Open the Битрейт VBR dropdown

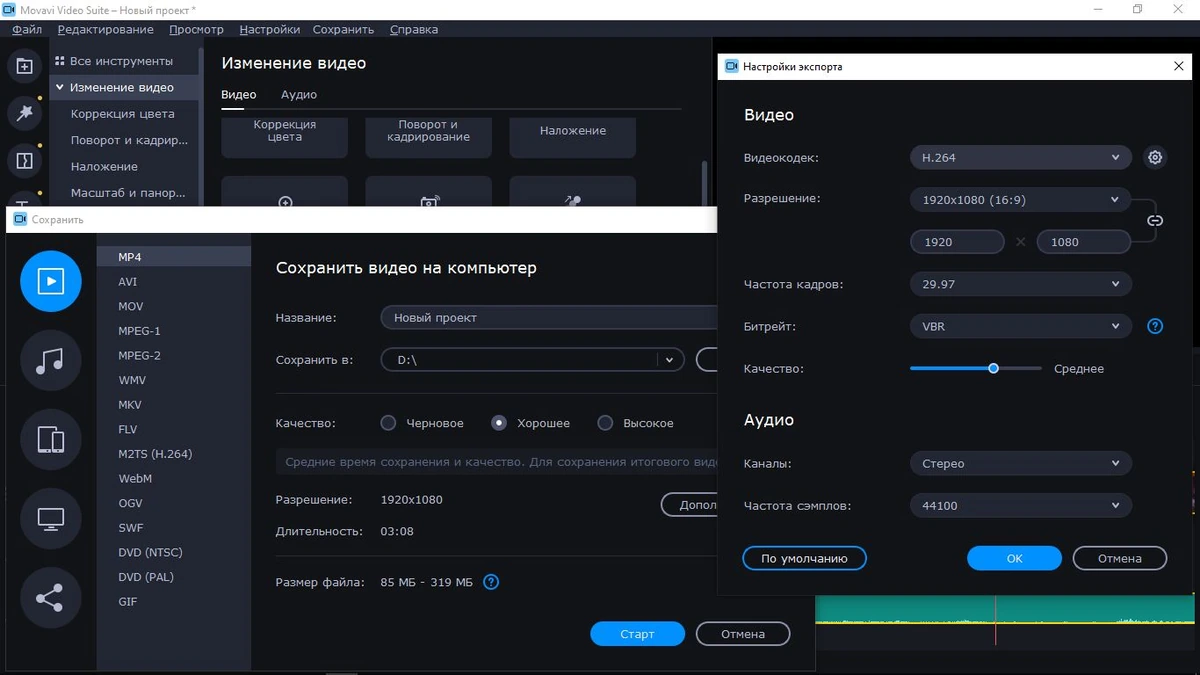click(x=1021, y=326)
